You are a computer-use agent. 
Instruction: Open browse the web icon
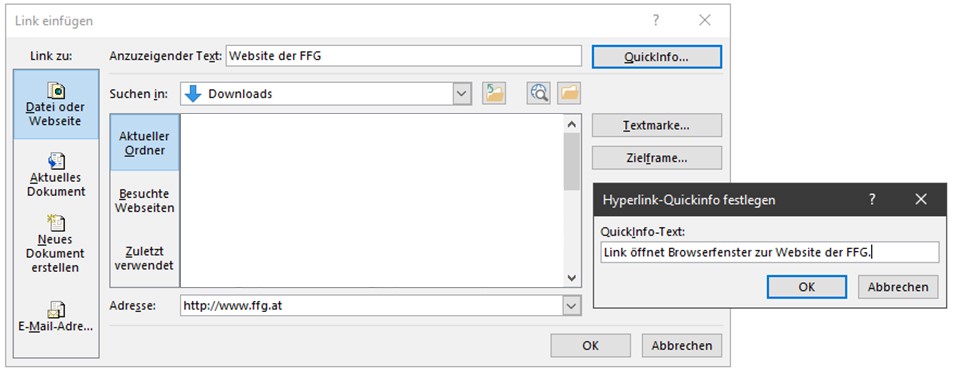[x=539, y=93]
